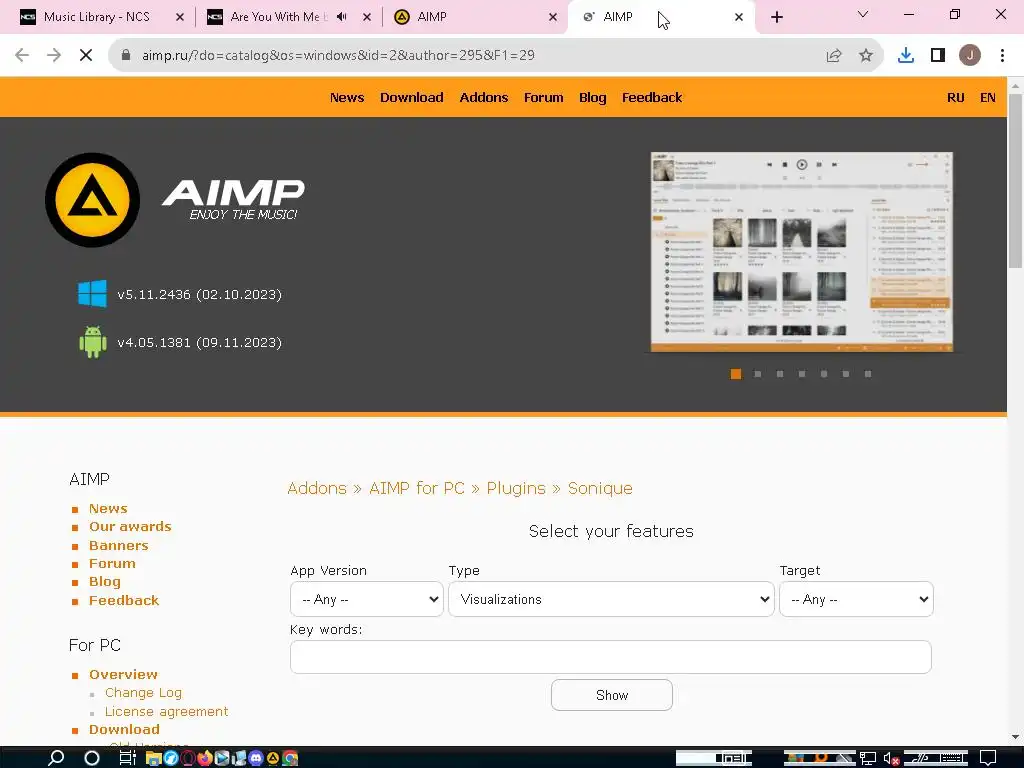The width and height of the screenshot is (1024, 768).
Task: Click the AIMP round logo icon
Action: [x=92, y=200]
